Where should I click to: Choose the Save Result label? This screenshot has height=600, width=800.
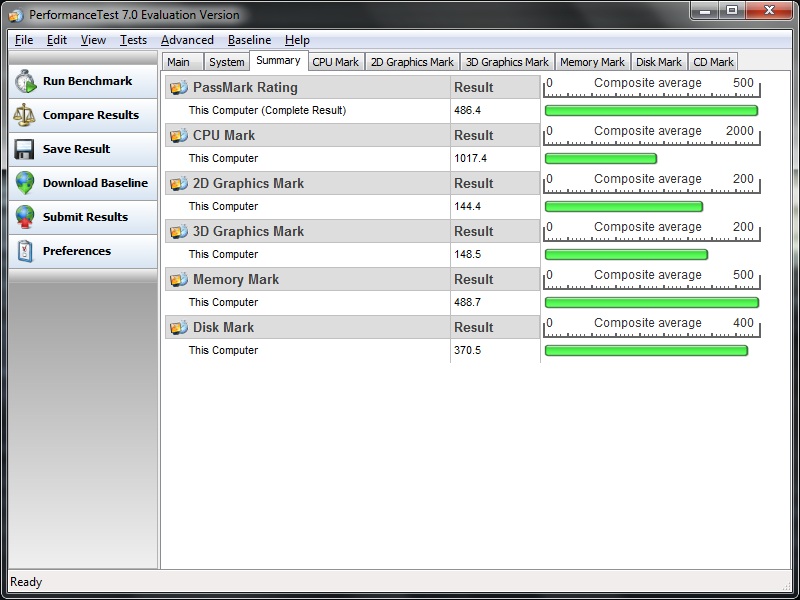pos(77,149)
